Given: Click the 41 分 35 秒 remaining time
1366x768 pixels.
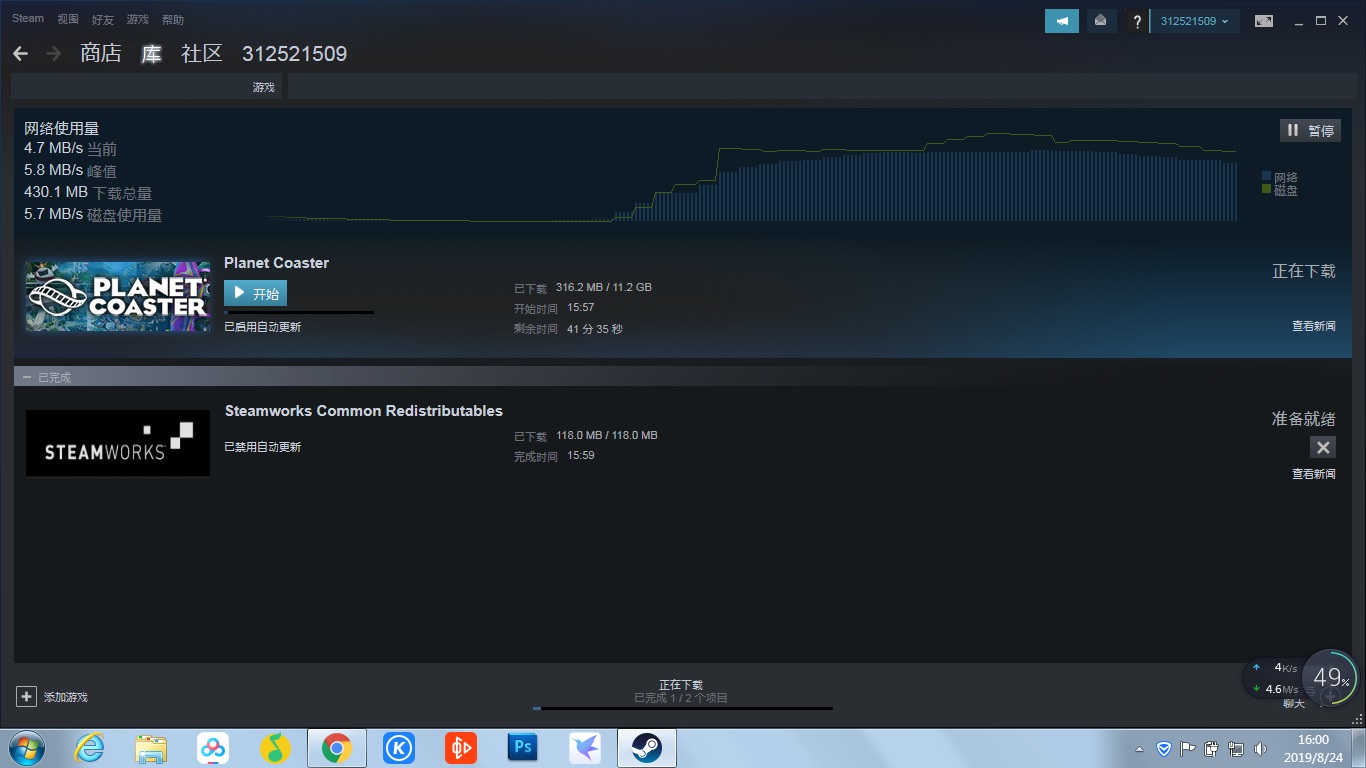Looking at the screenshot, I should click(595, 329).
